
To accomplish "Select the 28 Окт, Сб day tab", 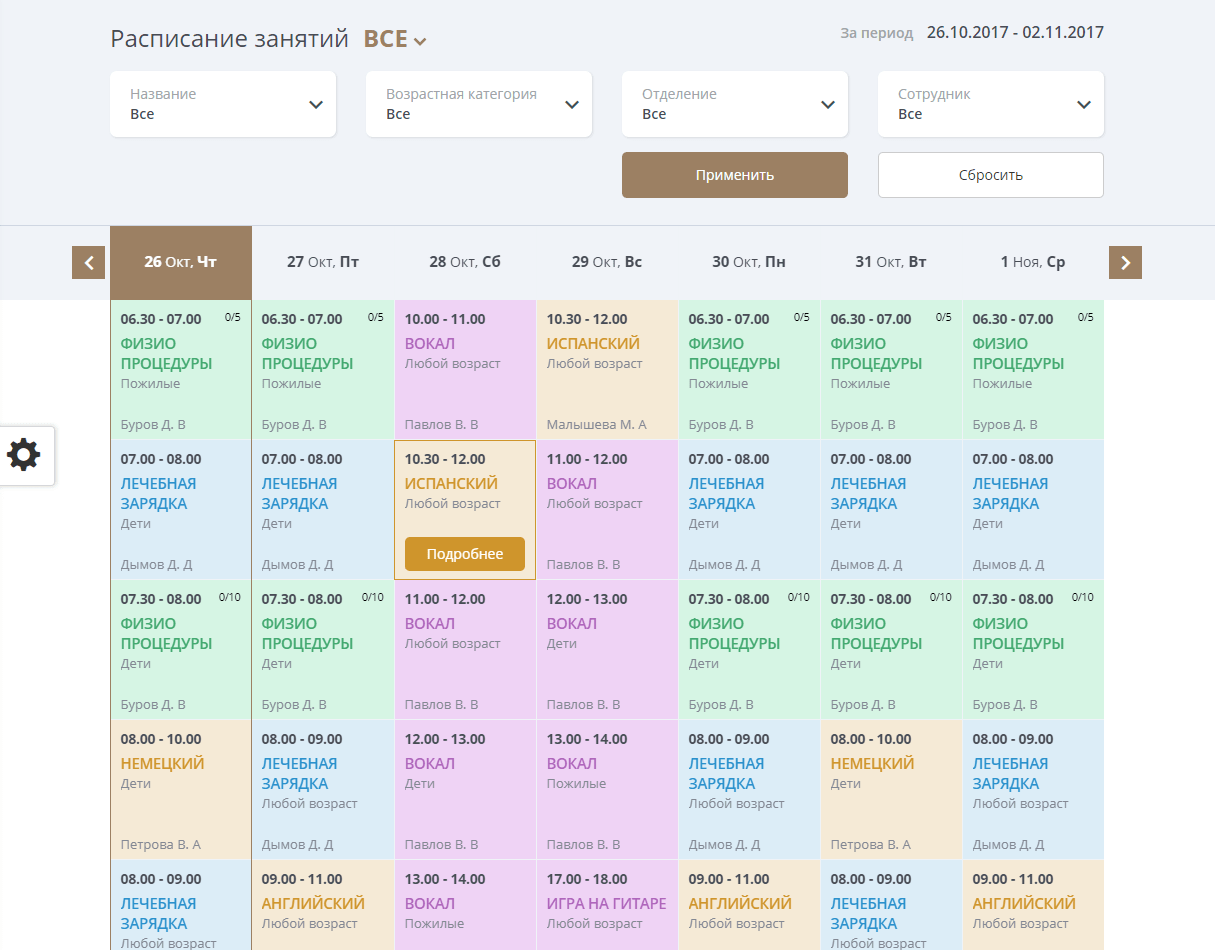I will (465, 263).
